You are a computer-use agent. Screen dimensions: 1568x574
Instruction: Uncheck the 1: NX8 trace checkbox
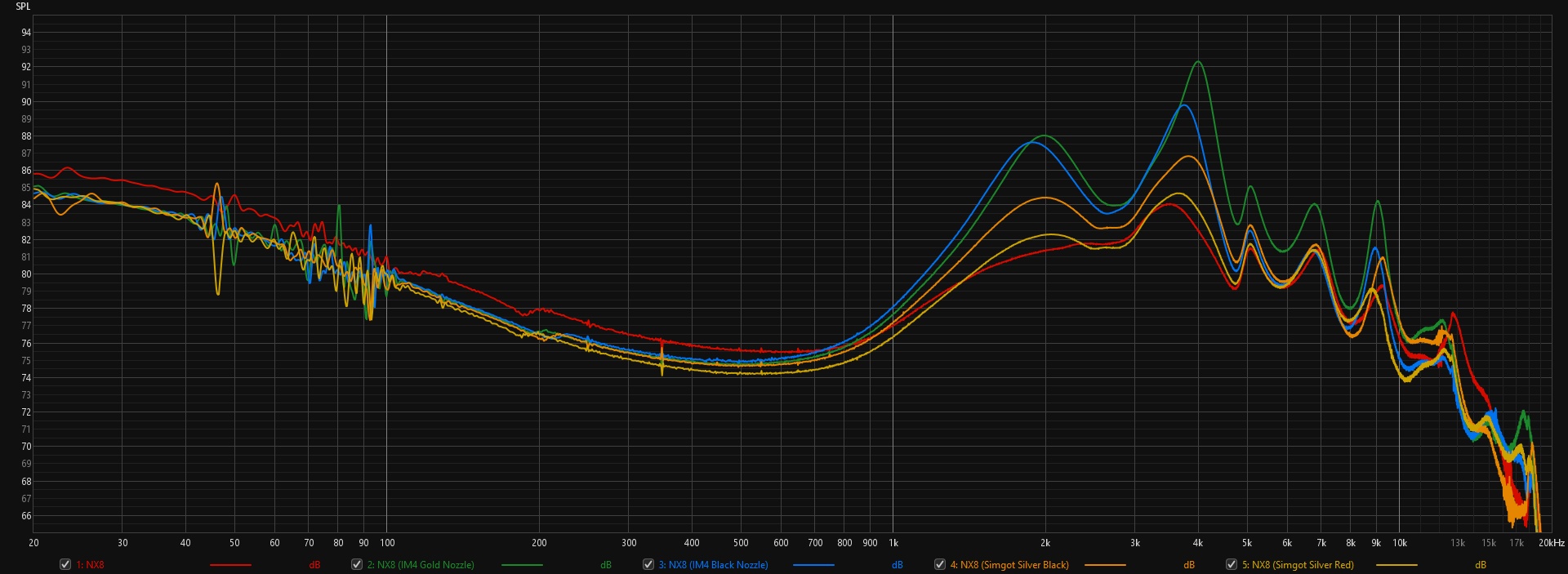tap(65, 564)
